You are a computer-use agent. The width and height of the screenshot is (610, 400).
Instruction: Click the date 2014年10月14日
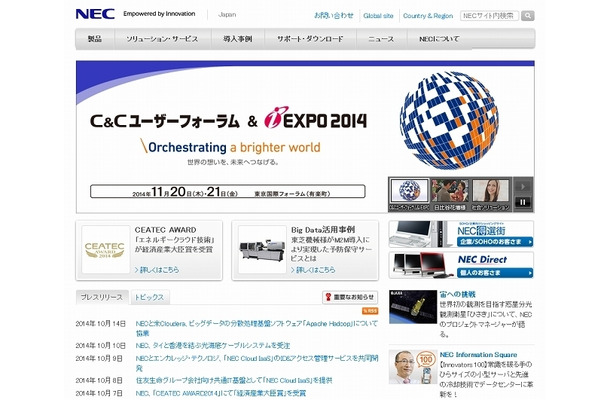click(x=101, y=323)
